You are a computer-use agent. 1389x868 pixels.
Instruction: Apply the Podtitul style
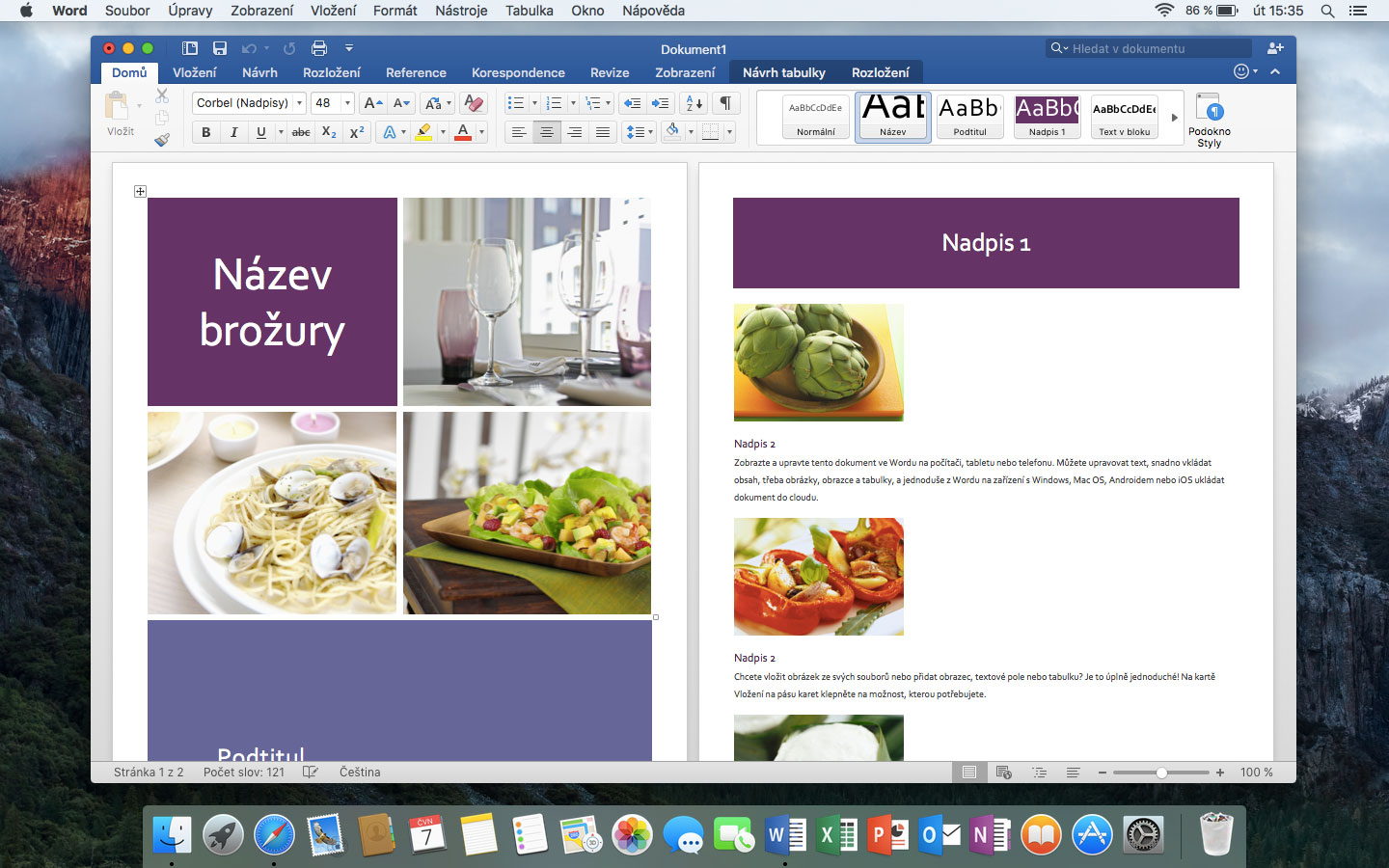coord(970,118)
